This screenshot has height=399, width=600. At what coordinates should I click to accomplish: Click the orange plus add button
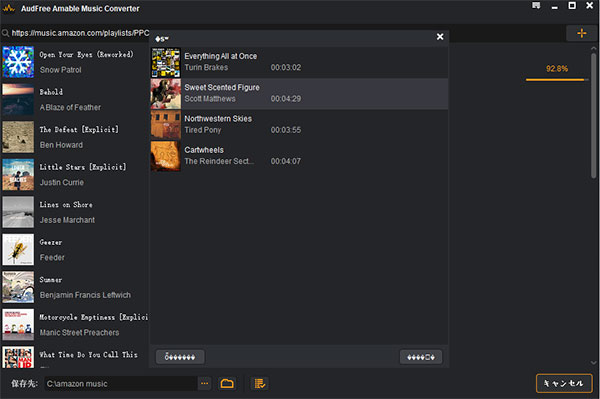pyautogui.click(x=582, y=33)
